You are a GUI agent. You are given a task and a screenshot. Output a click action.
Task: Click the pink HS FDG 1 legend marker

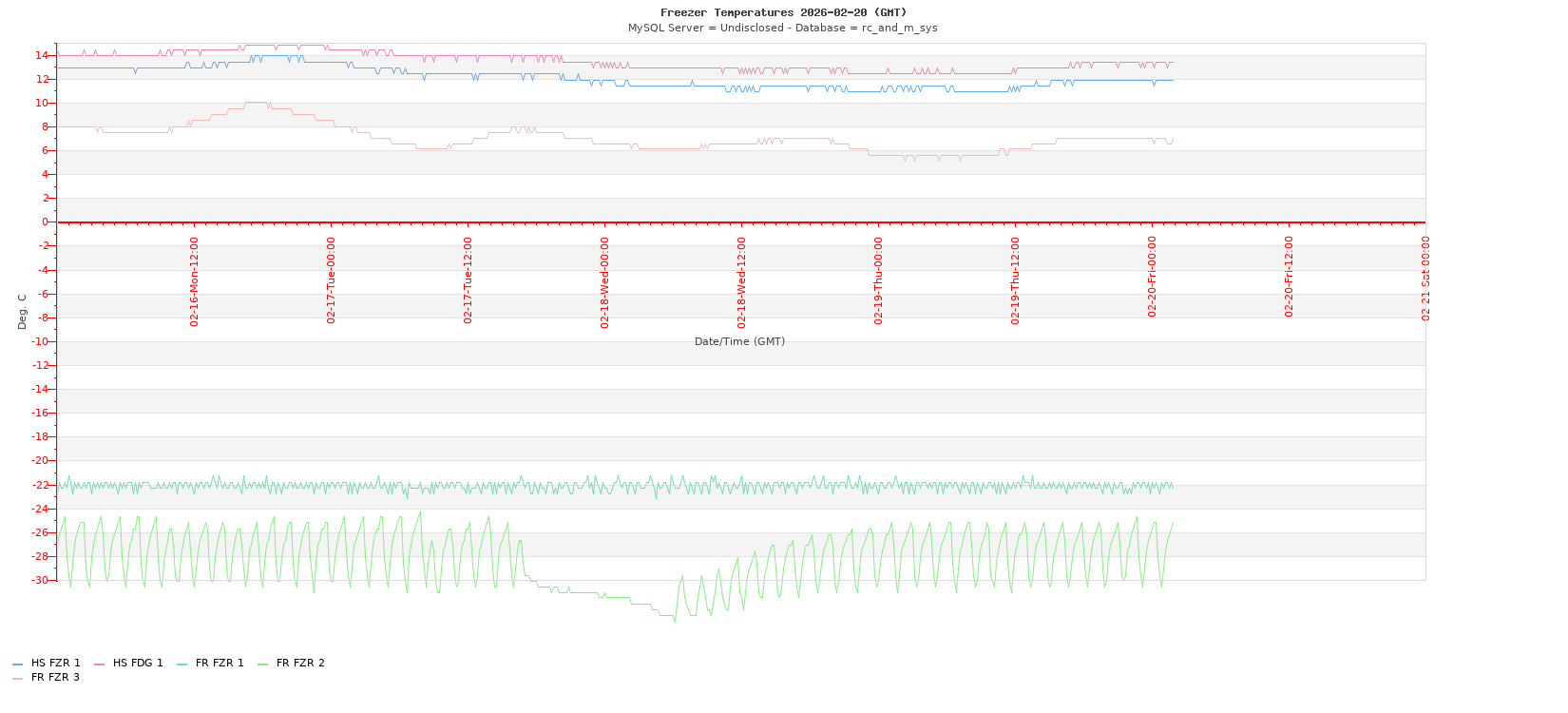[99, 665]
